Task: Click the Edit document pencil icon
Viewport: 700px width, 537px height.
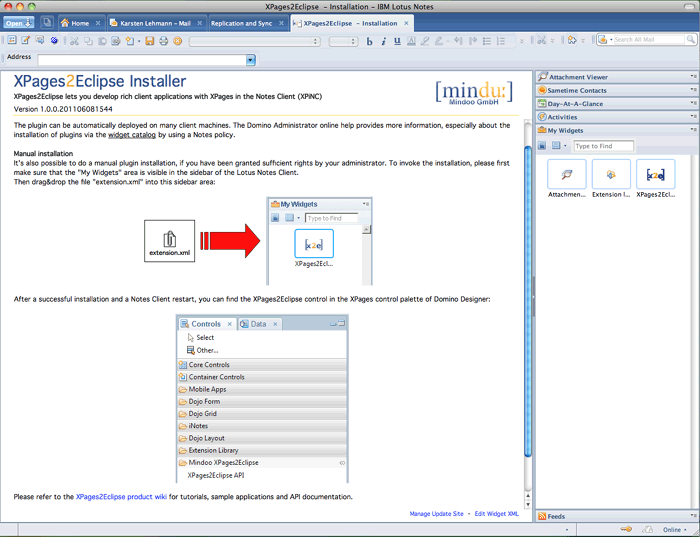Action: pyautogui.click(x=26, y=40)
